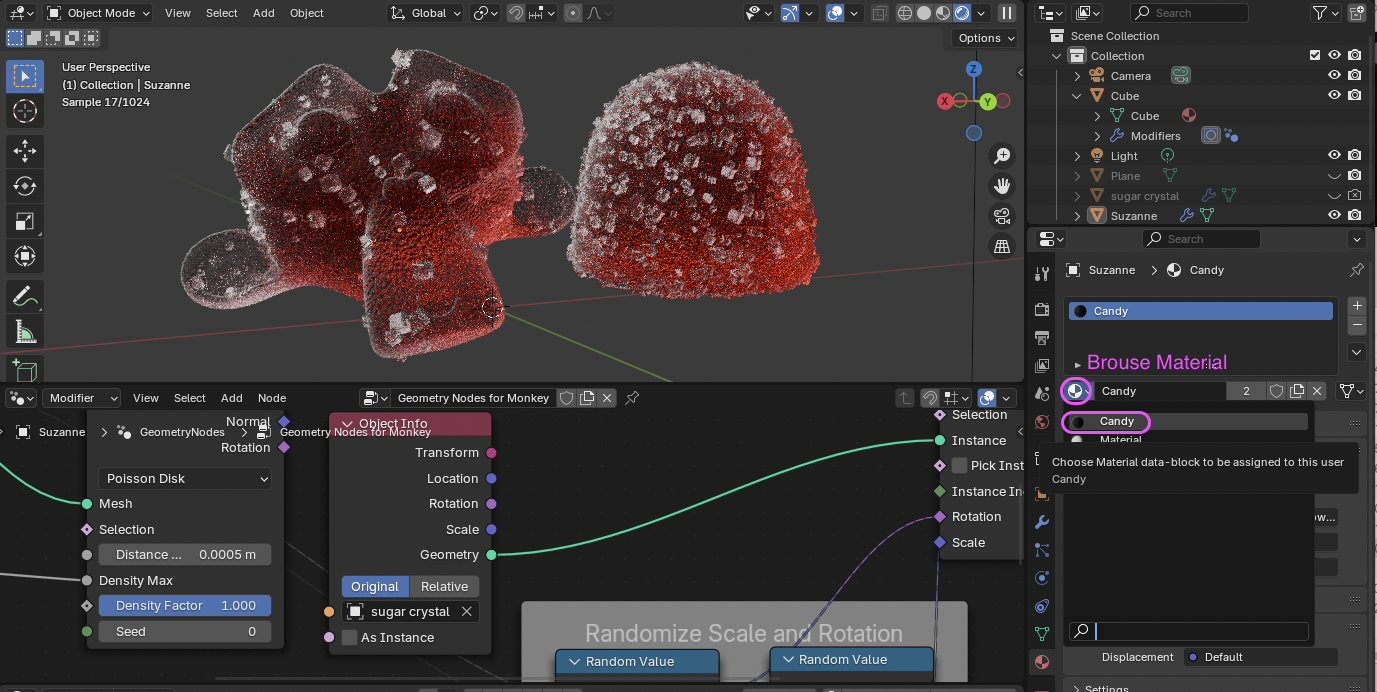Select the Add Cube tool
1377x692 pixels.
[25, 369]
